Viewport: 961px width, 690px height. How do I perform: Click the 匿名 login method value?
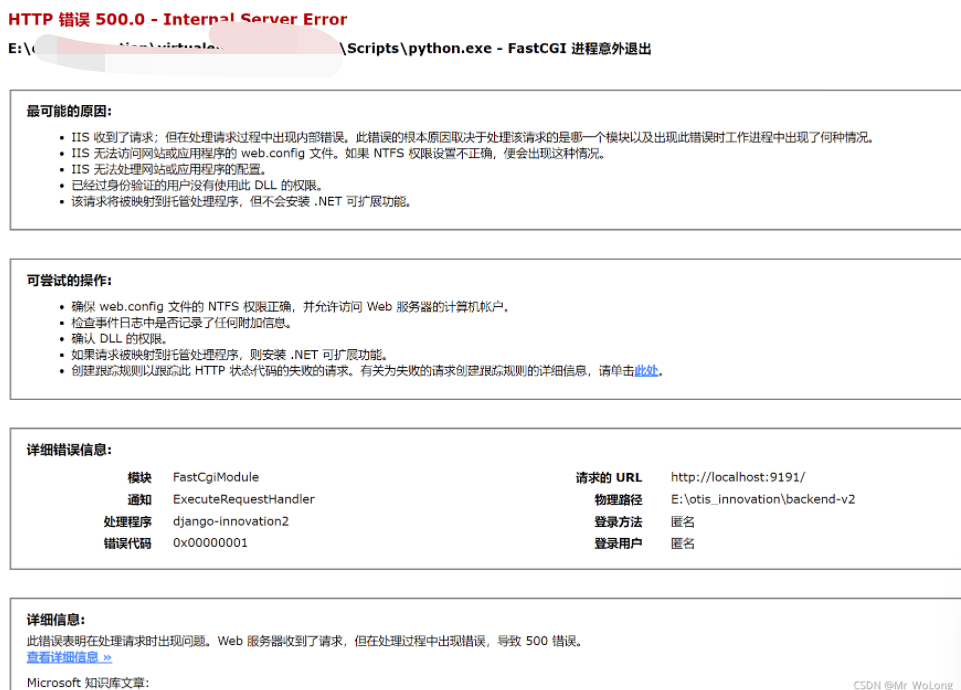pyautogui.click(x=681, y=521)
